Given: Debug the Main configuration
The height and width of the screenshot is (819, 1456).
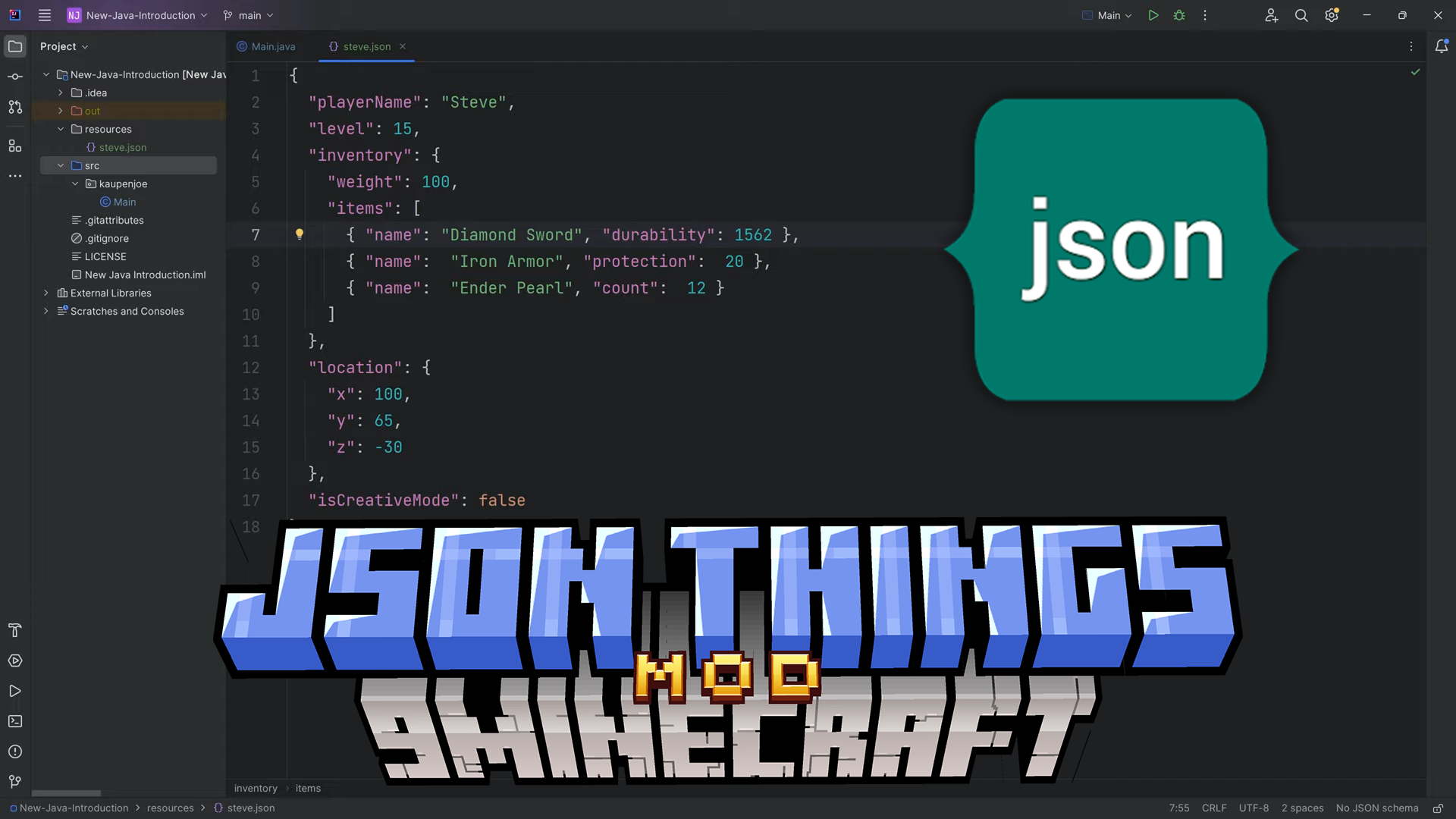Looking at the screenshot, I should click(x=1179, y=15).
